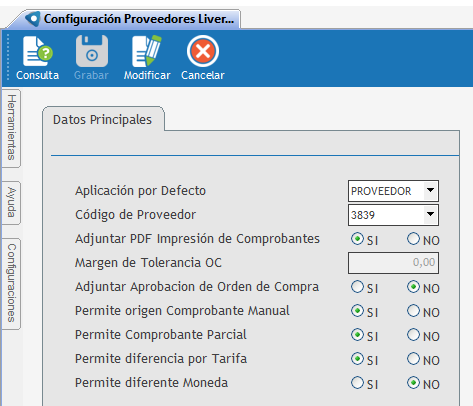Click the Permite diferencia por Tarifa label
The height and width of the screenshot is (406, 473).
[x=161, y=359]
